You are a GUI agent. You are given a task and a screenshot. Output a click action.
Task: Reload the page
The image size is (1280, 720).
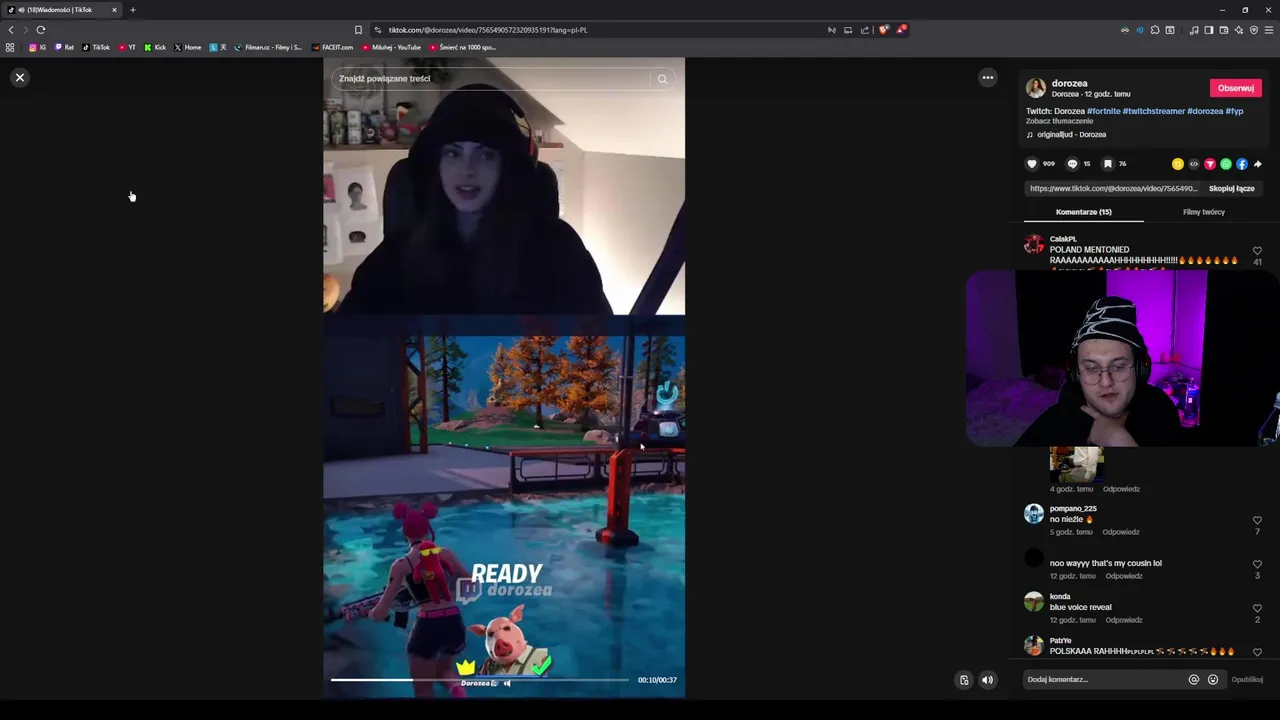click(41, 30)
